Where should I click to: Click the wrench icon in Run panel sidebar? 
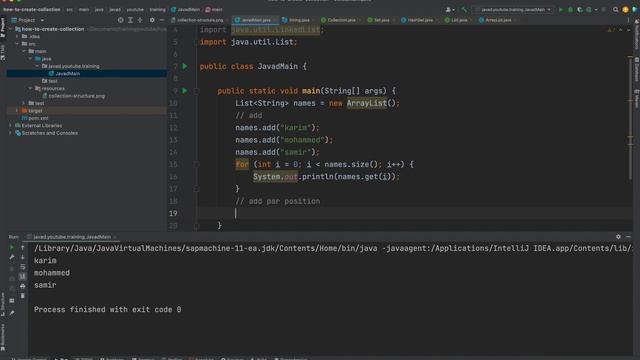(x=12, y=257)
